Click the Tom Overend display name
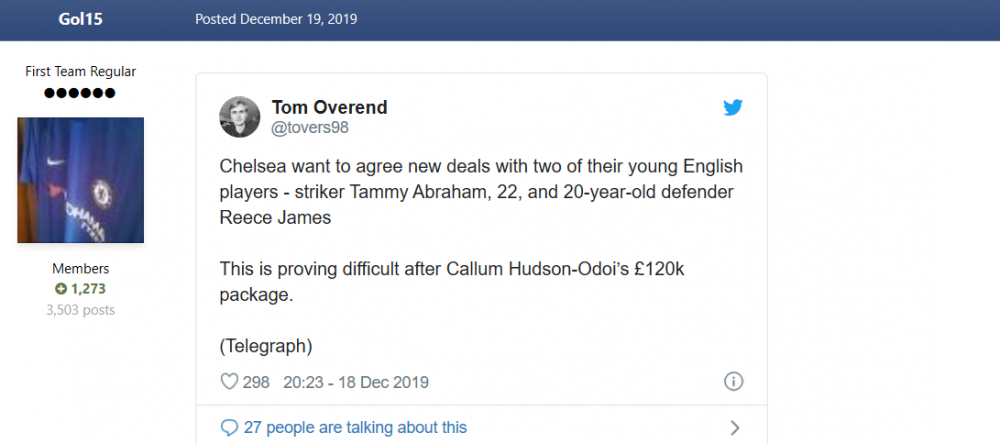The image size is (1000, 444). coord(329,107)
